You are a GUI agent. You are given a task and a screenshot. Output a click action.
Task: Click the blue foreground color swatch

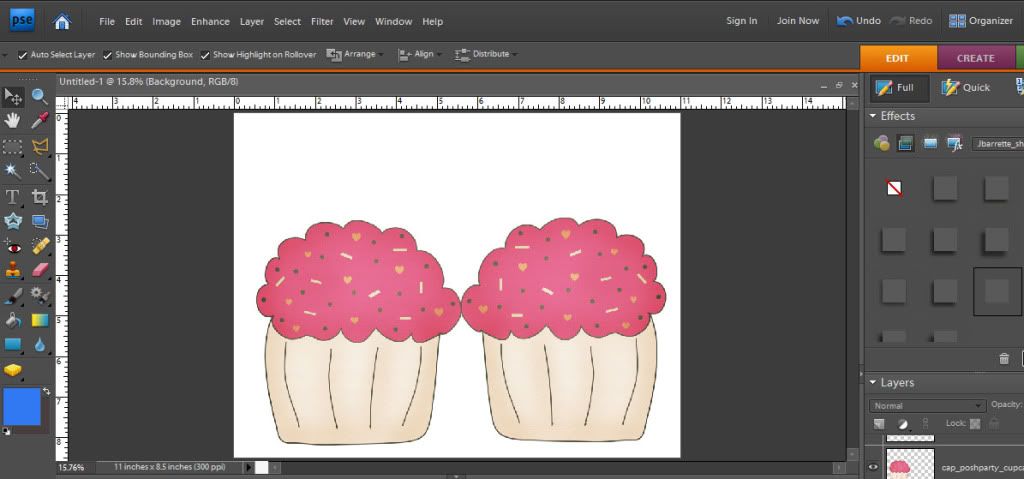coord(22,406)
